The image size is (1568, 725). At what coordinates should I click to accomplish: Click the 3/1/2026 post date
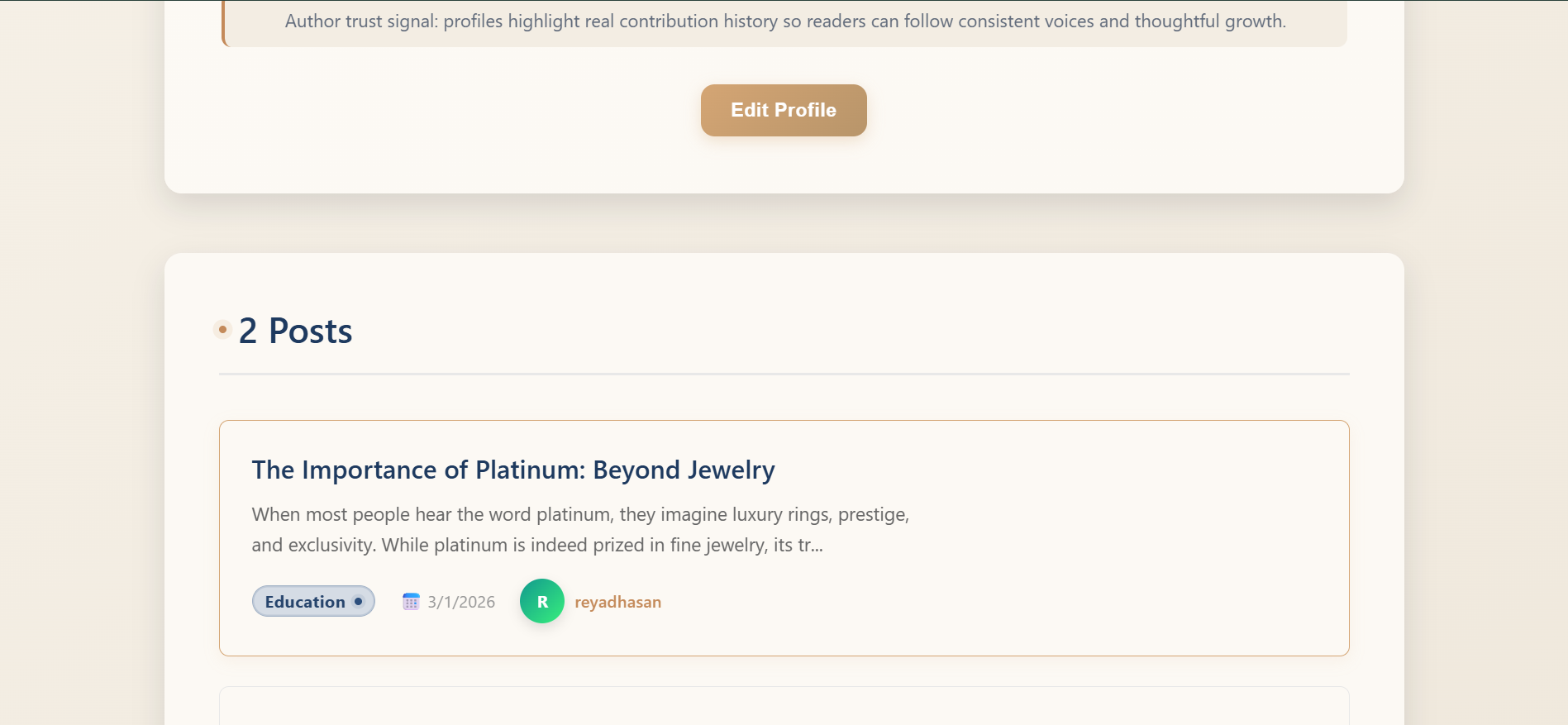(x=461, y=602)
